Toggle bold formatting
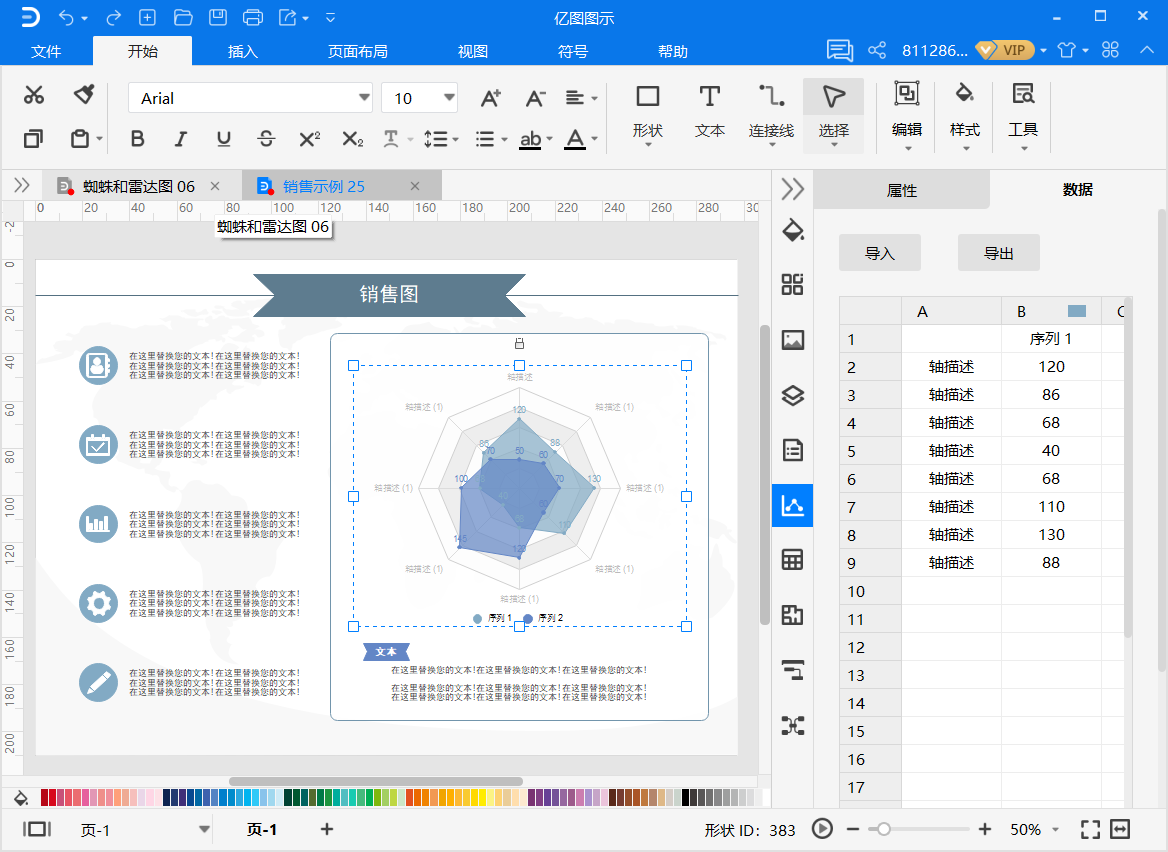 (x=138, y=139)
